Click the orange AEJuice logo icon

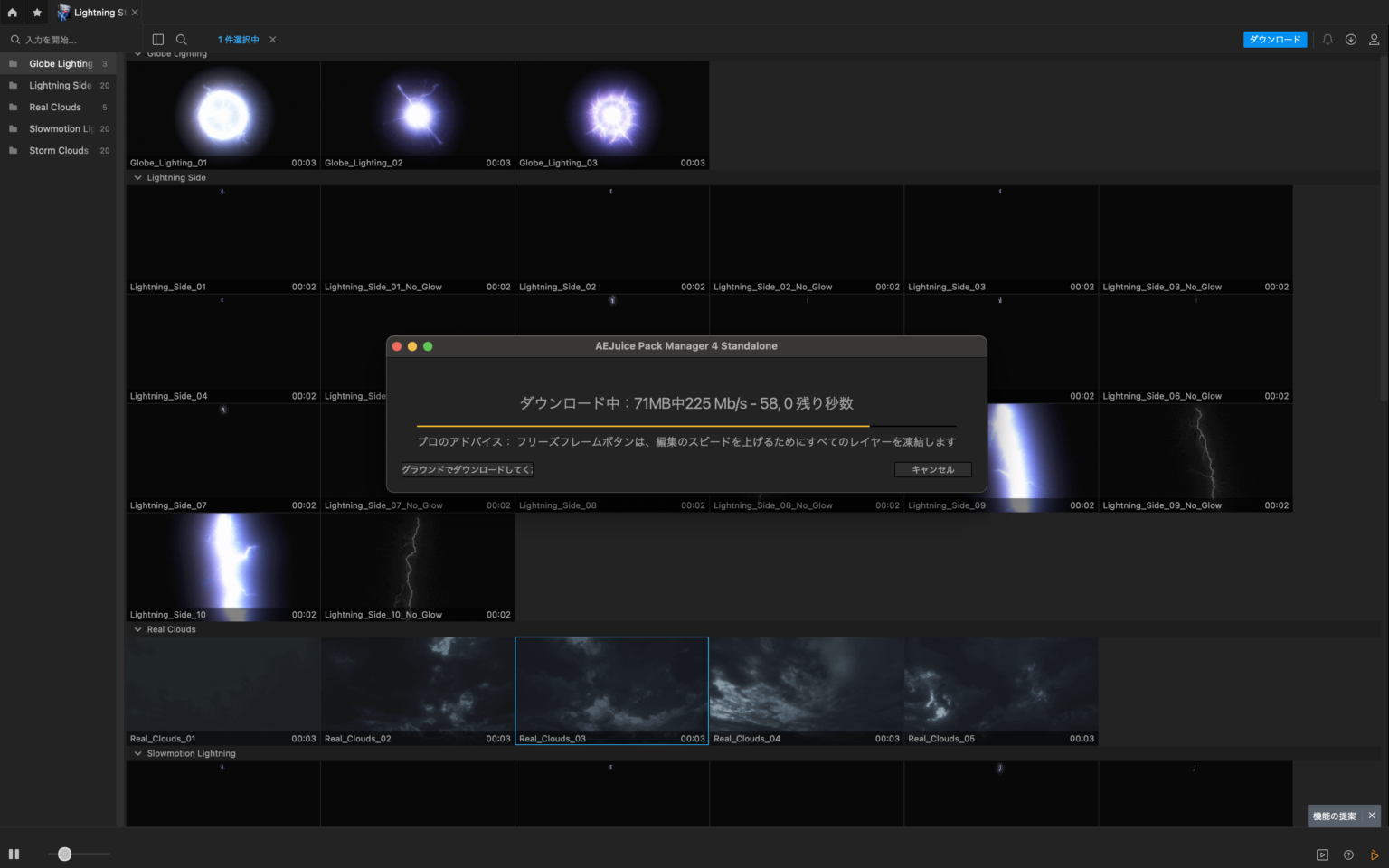[x=1374, y=854]
